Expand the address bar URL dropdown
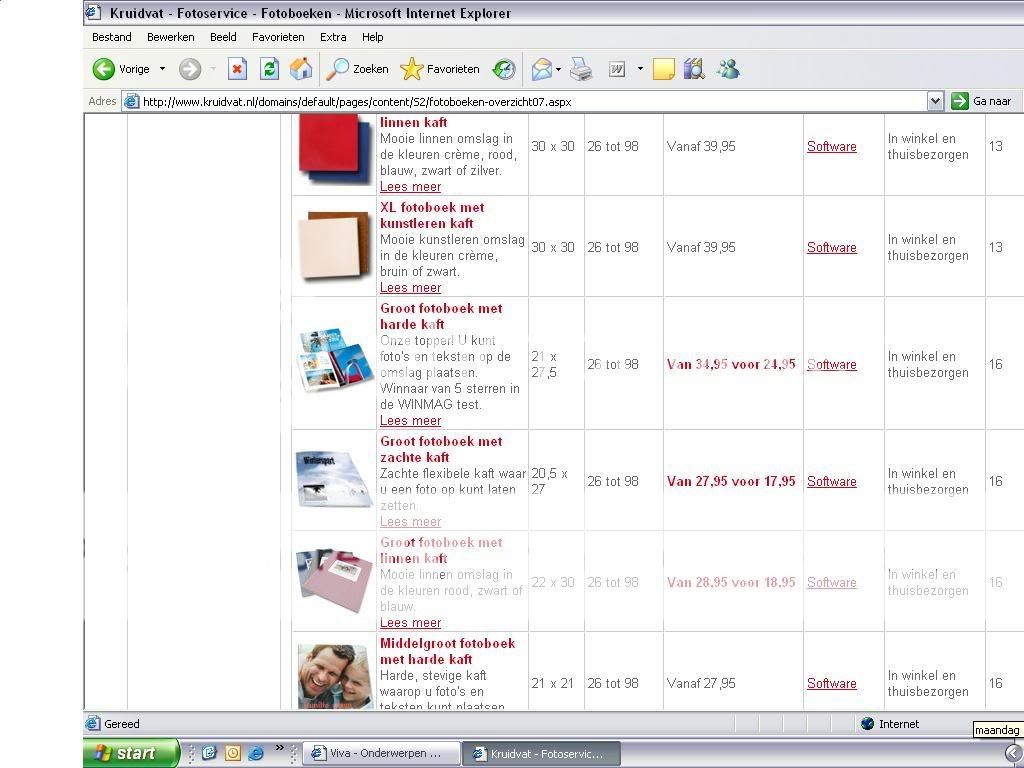This screenshot has height=768, width=1024. click(935, 101)
